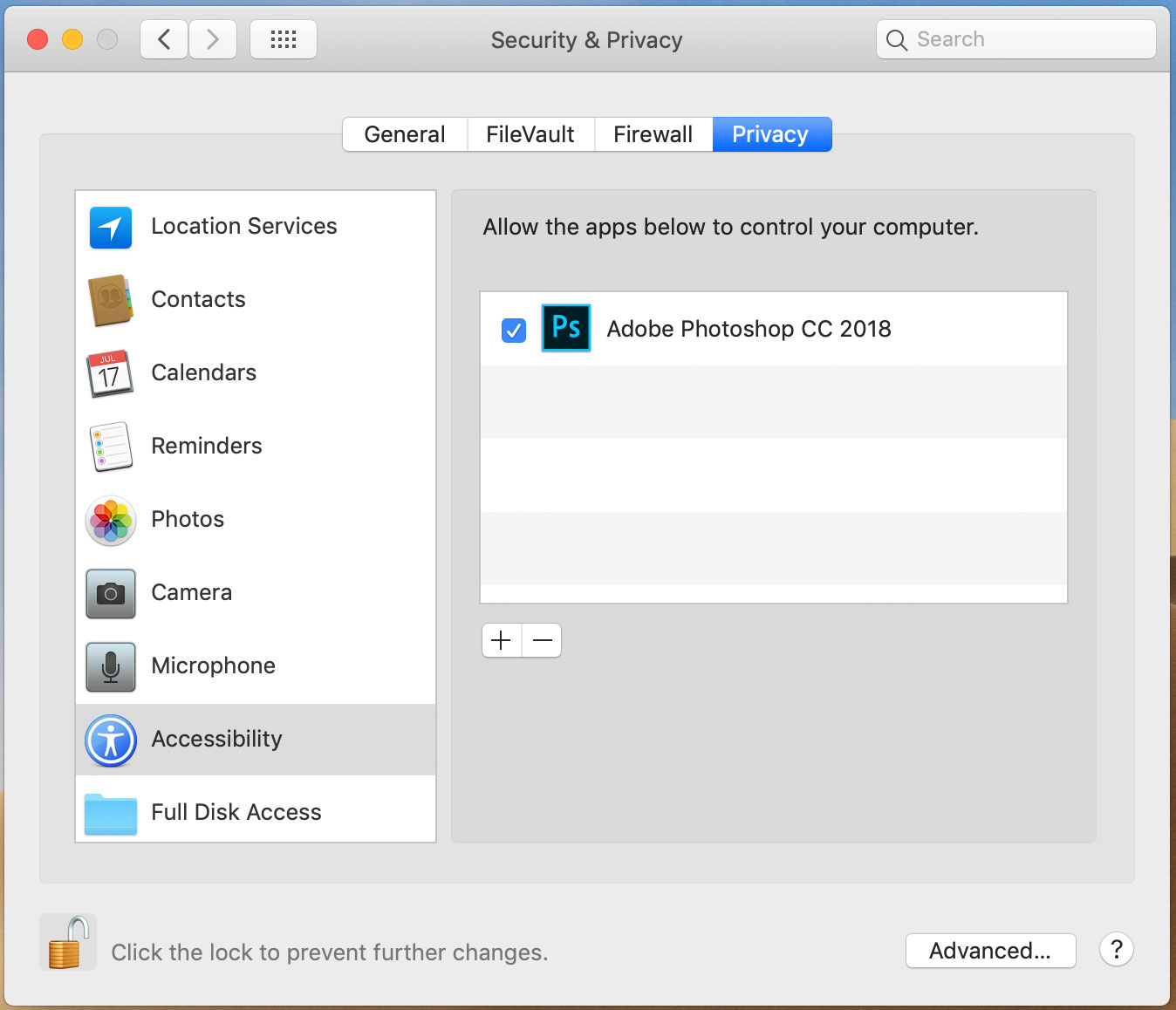Screen dimensions: 1176x1010
Task: Switch to the General tab
Action: coord(405,134)
